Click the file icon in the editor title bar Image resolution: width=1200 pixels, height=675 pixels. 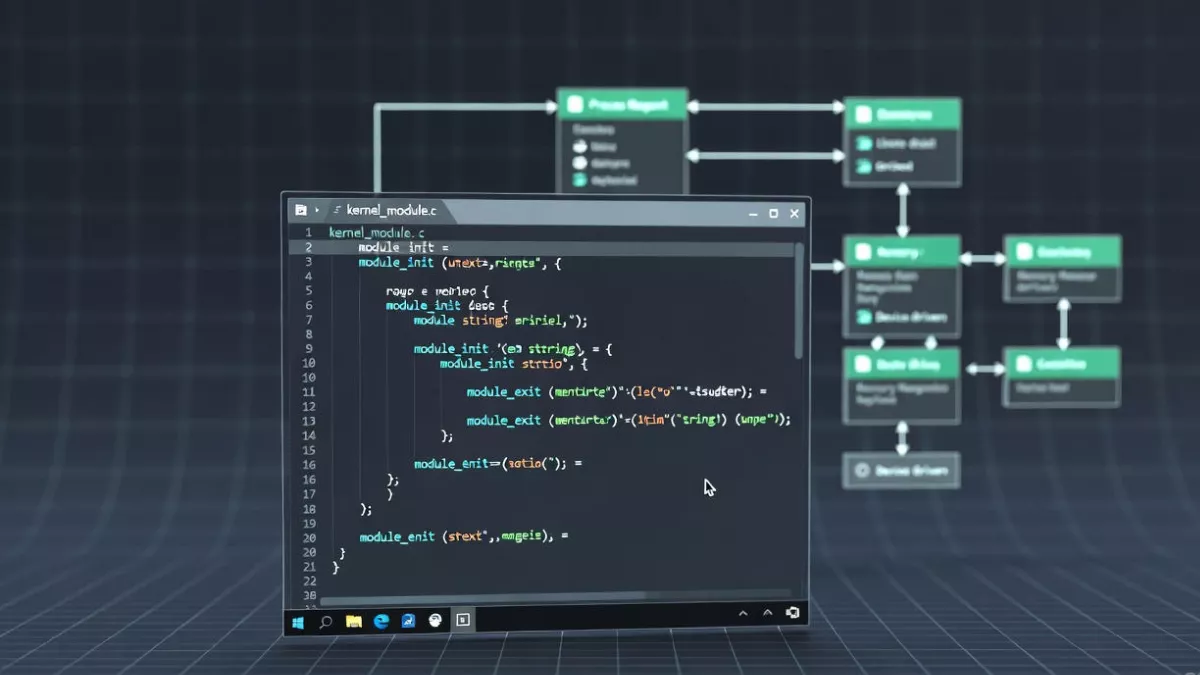coord(300,210)
